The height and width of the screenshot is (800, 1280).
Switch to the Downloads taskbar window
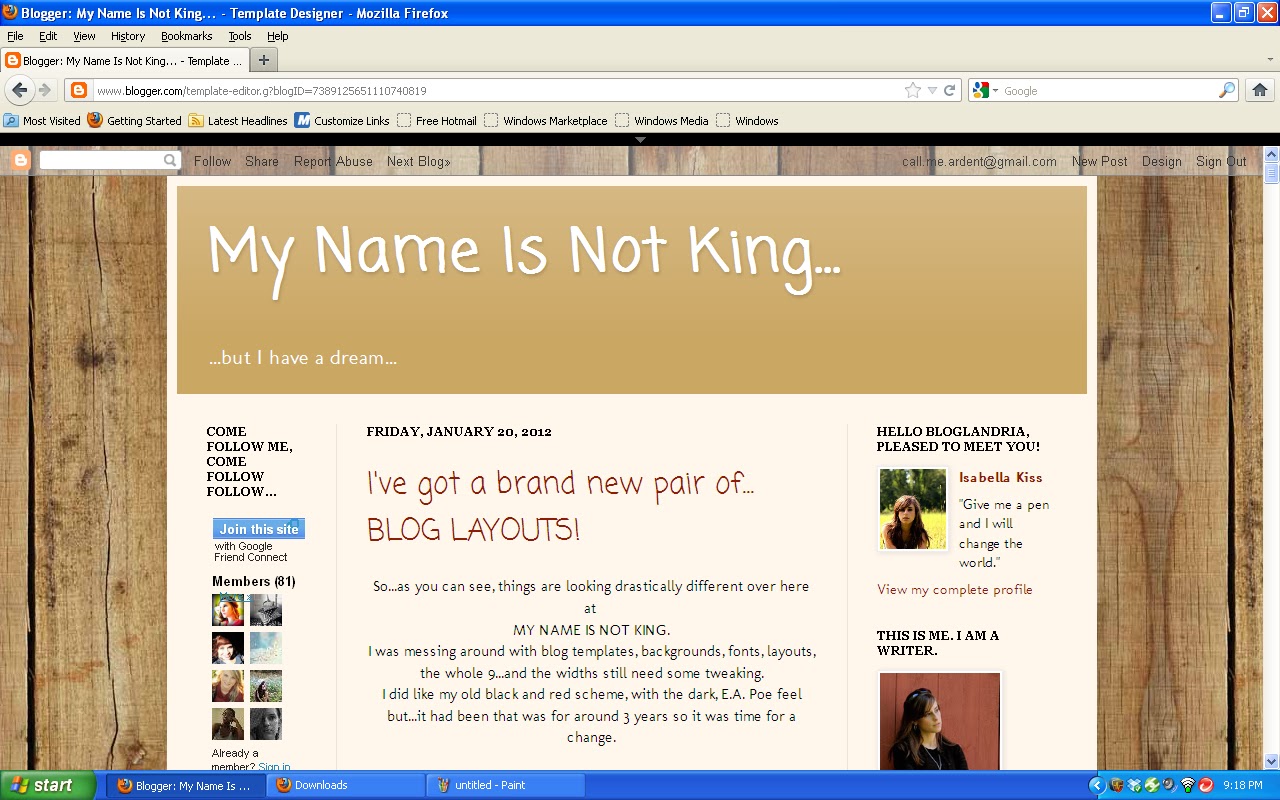[x=345, y=785]
